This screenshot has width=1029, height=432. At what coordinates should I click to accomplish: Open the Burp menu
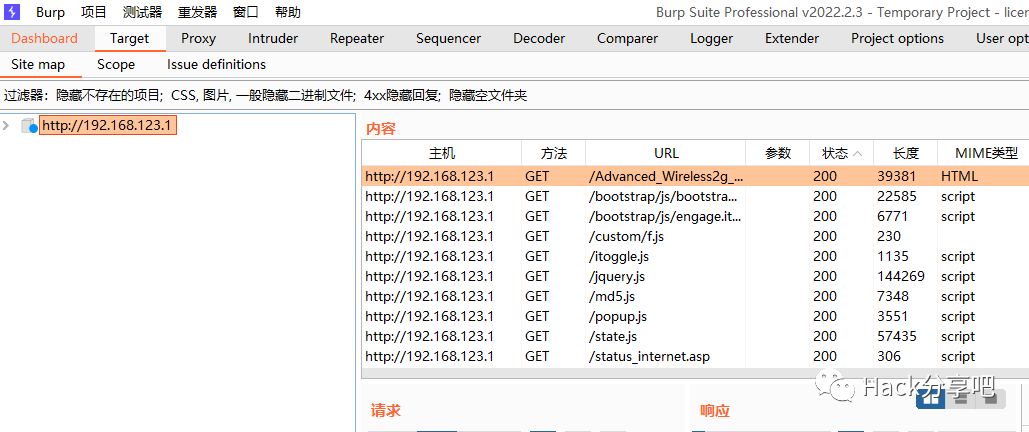[x=51, y=12]
